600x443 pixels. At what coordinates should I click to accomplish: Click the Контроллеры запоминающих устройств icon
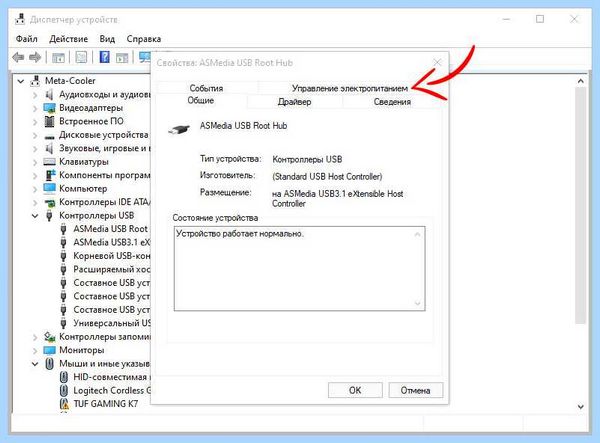point(49,337)
